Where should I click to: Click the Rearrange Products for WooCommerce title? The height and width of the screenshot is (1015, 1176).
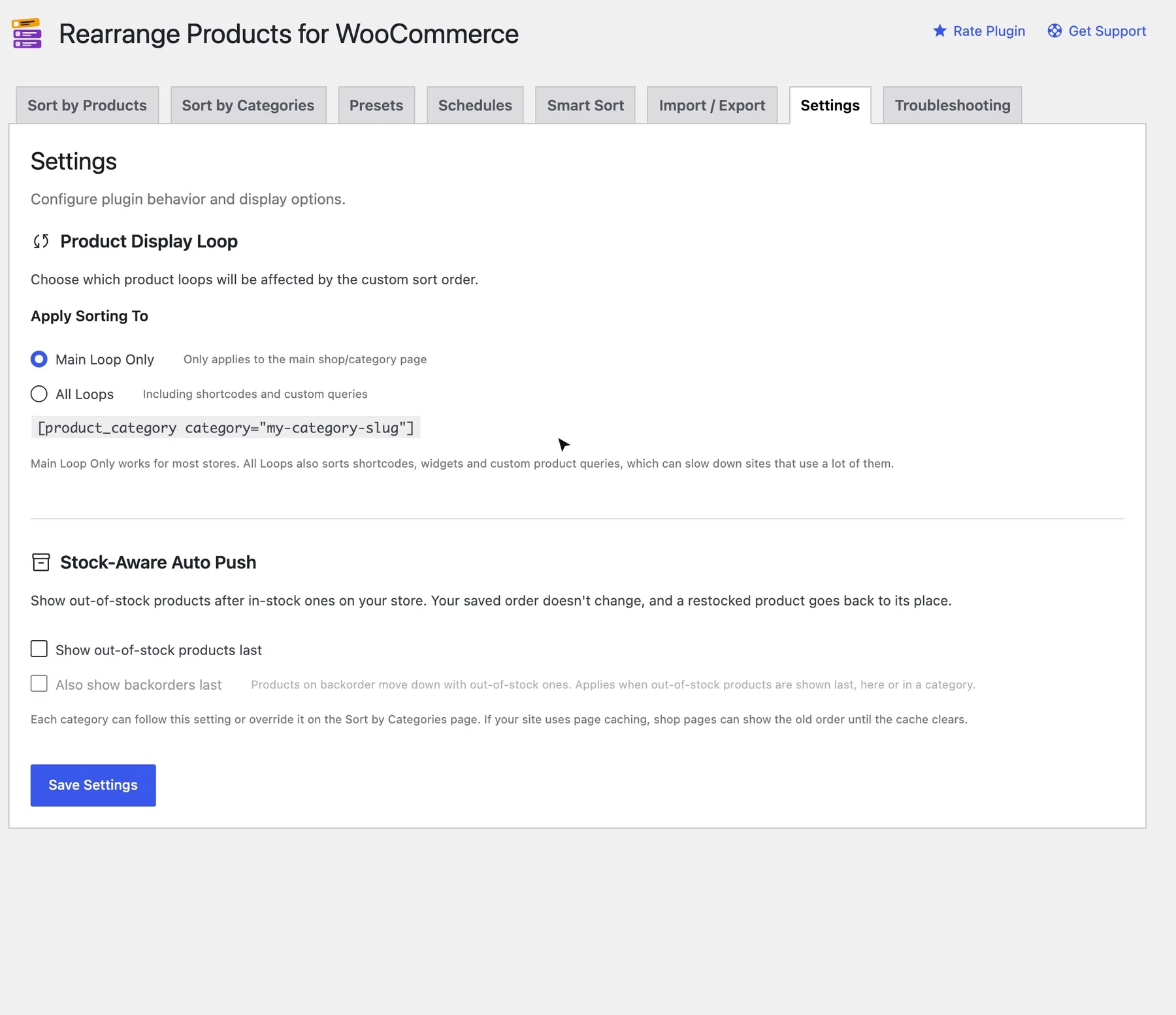click(x=289, y=34)
